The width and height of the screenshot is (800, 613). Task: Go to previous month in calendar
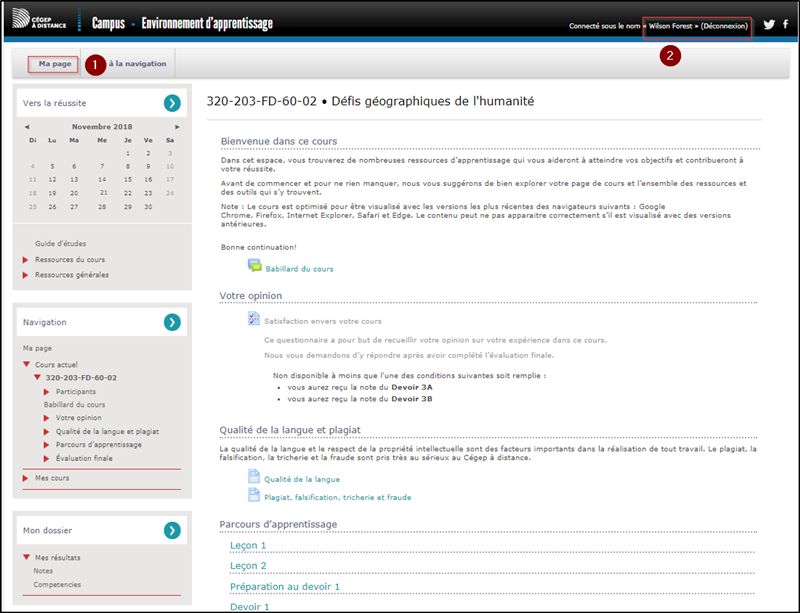(27, 127)
